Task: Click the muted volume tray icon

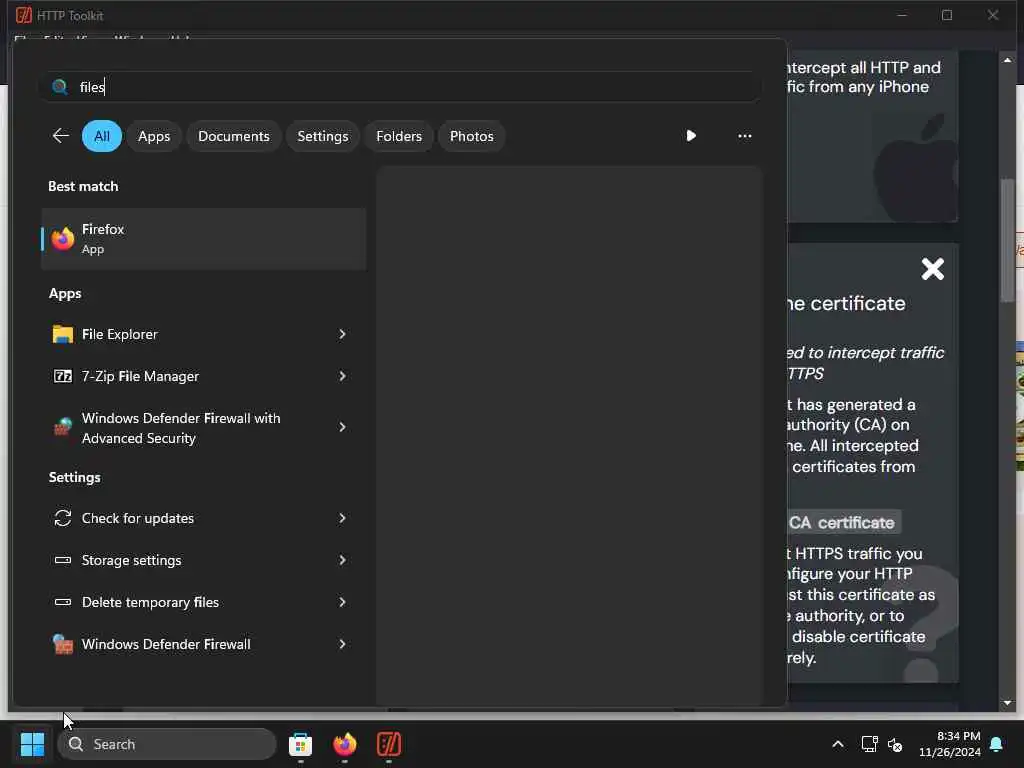Action: click(895, 744)
